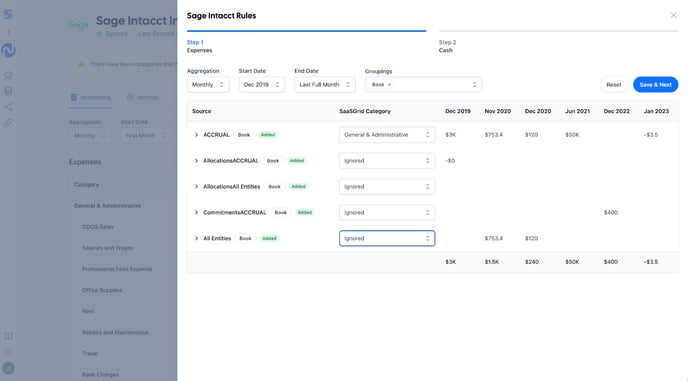The width and height of the screenshot is (688, 381).
Task: Click the Reset button
Action: tap(613, 85)
